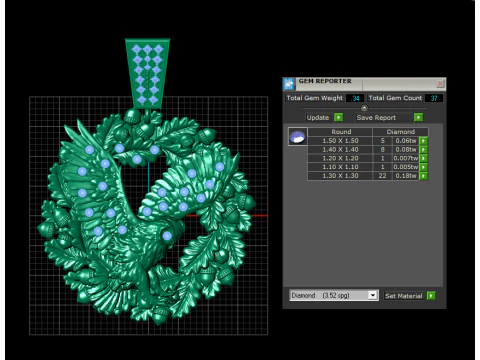Select the 1.30 X 1.30 size cell

(x=340, y=176)
